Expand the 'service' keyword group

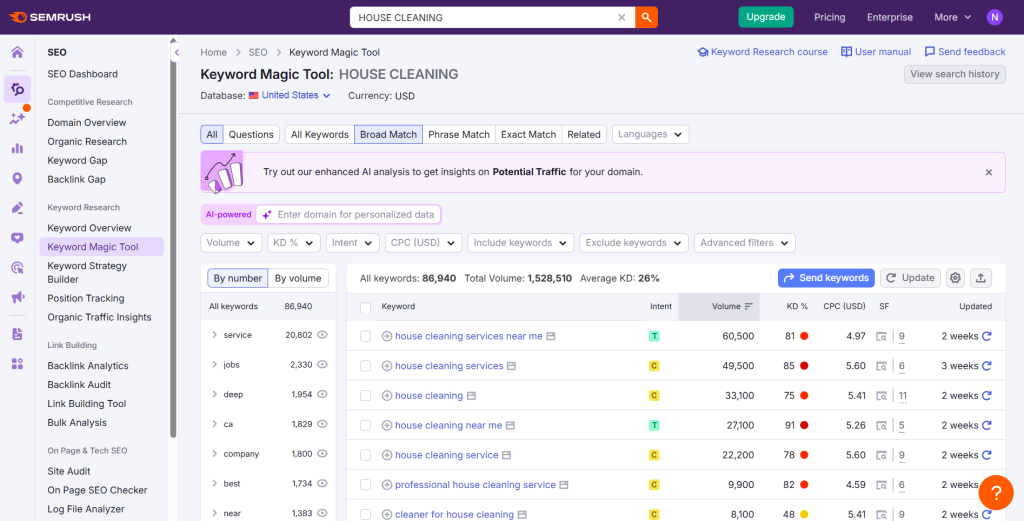pos(214,335)
